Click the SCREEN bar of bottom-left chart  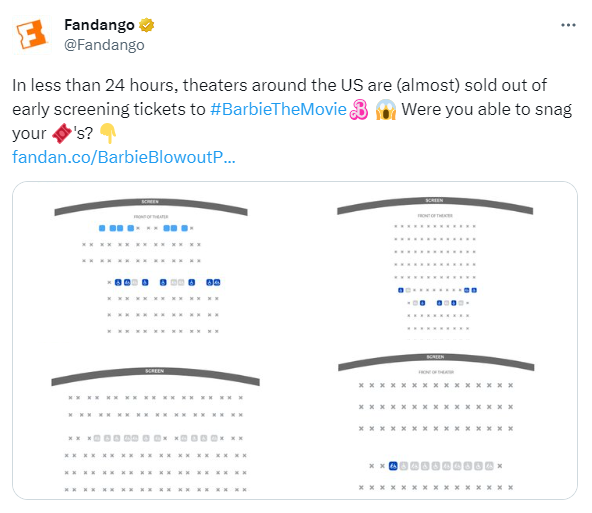pyautogui.click(x=156, y=376)
